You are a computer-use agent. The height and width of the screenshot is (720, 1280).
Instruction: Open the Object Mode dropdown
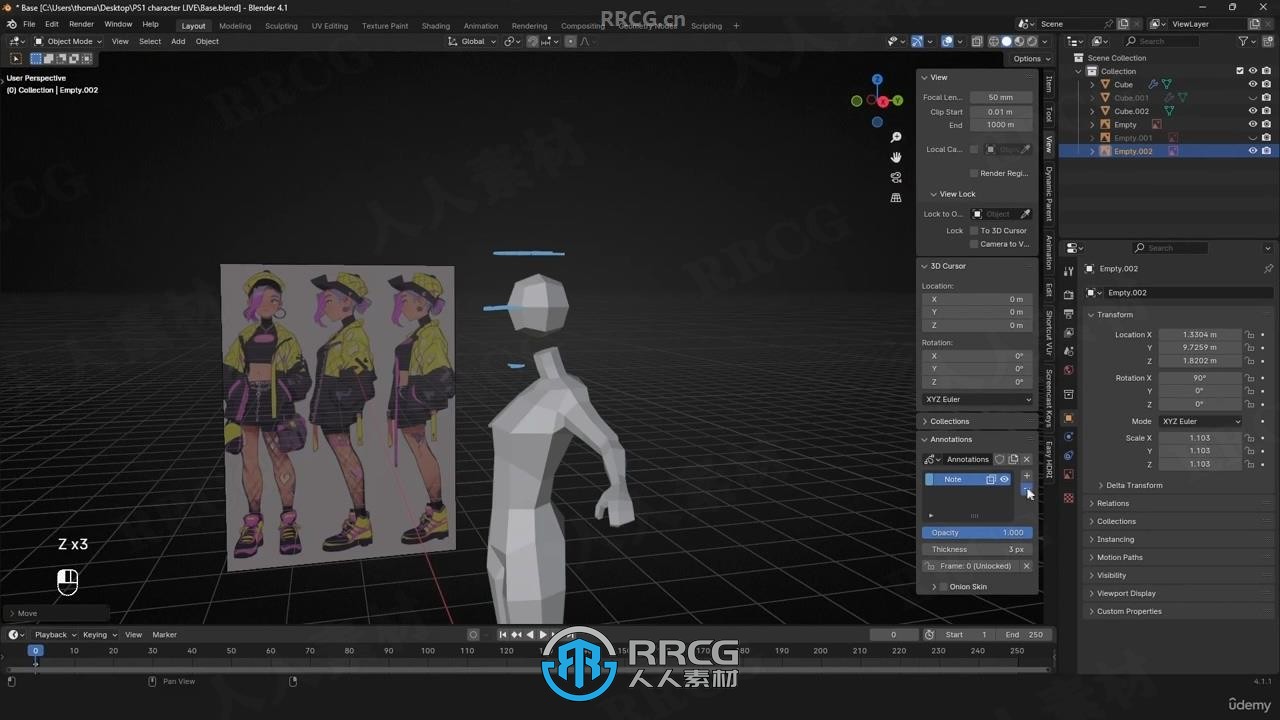point(68,41)
